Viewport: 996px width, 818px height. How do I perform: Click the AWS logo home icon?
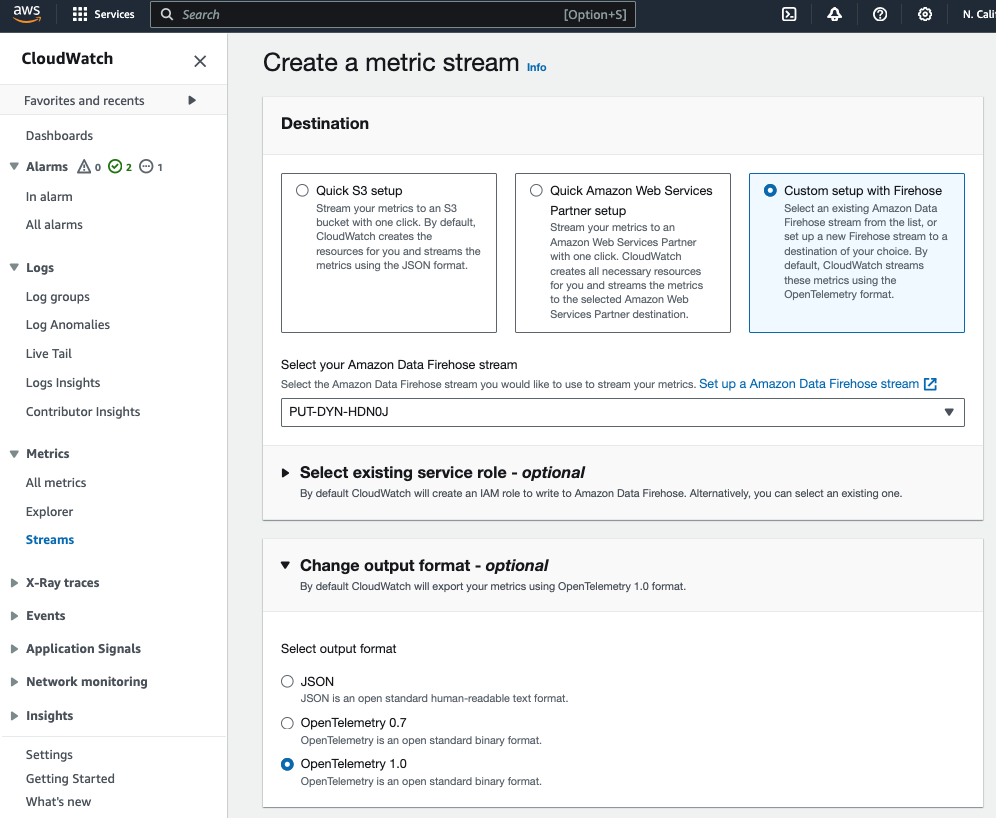(x=27, y=14)
